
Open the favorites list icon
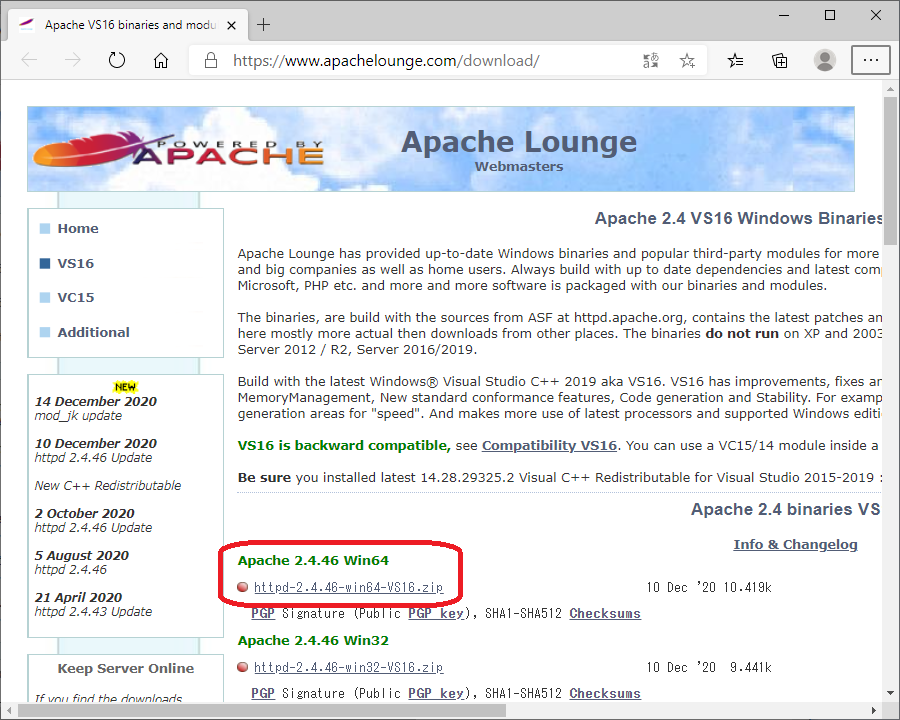(x=736, y=61)
